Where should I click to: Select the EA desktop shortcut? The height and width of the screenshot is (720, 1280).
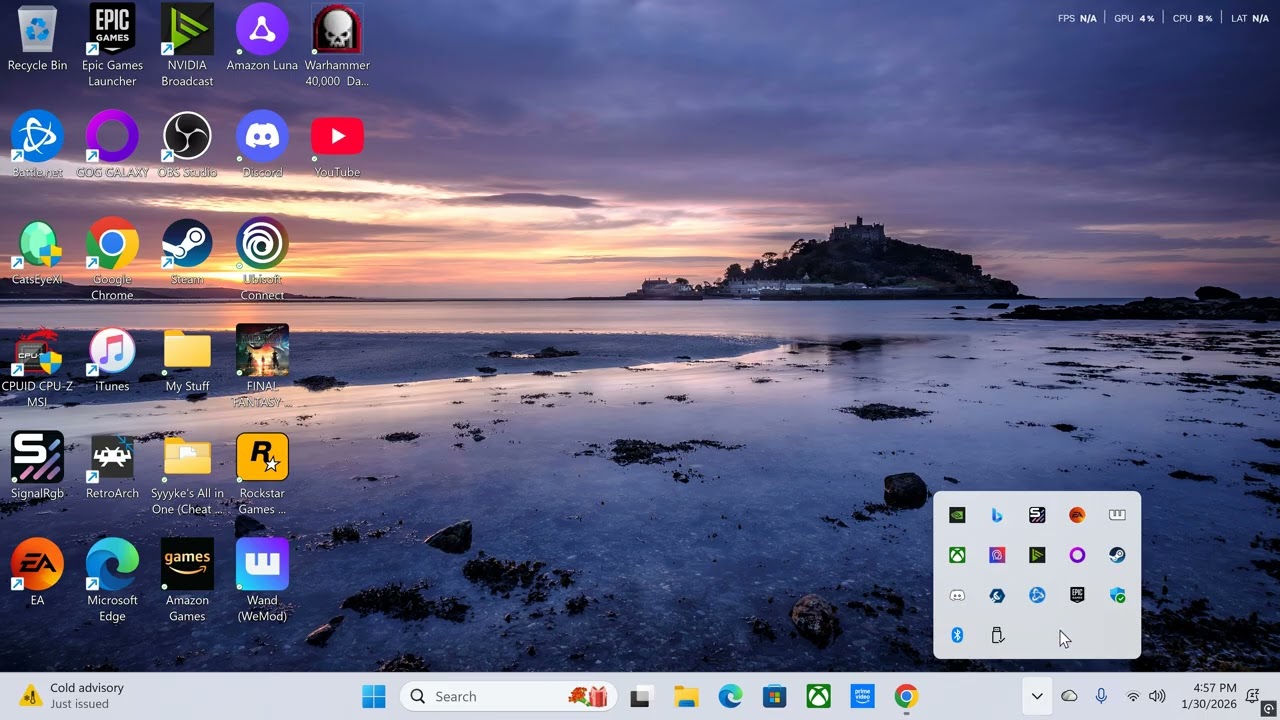(x=37, y=574)
